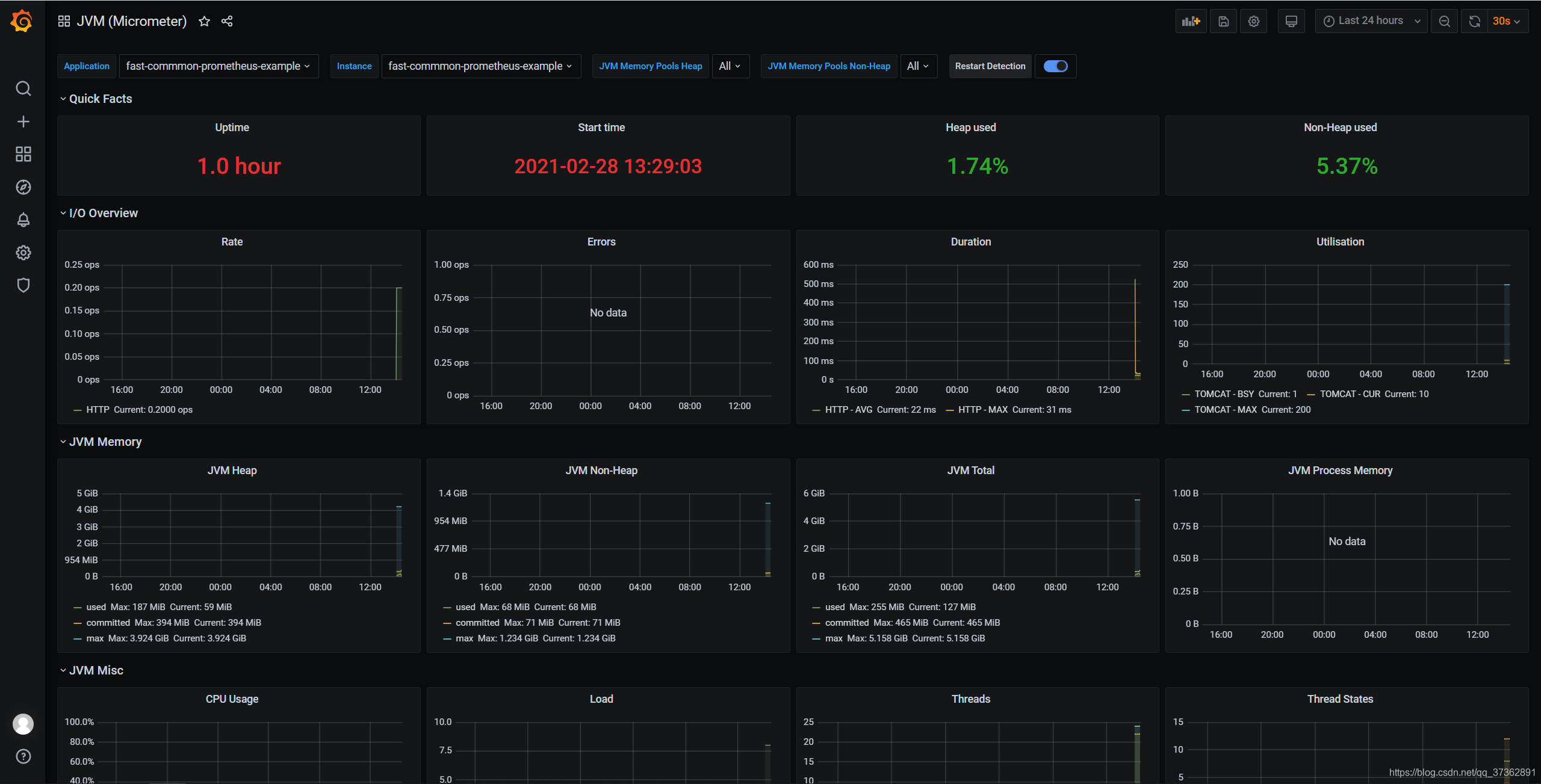
Task: Click the 1.0 hour uptime value
Action: 239,166
